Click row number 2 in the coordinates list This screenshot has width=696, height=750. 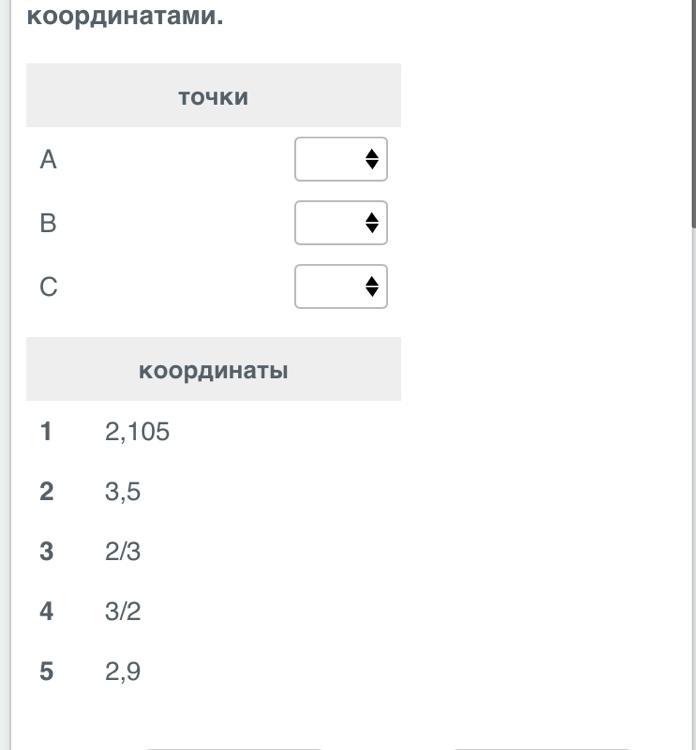[46, 492]
